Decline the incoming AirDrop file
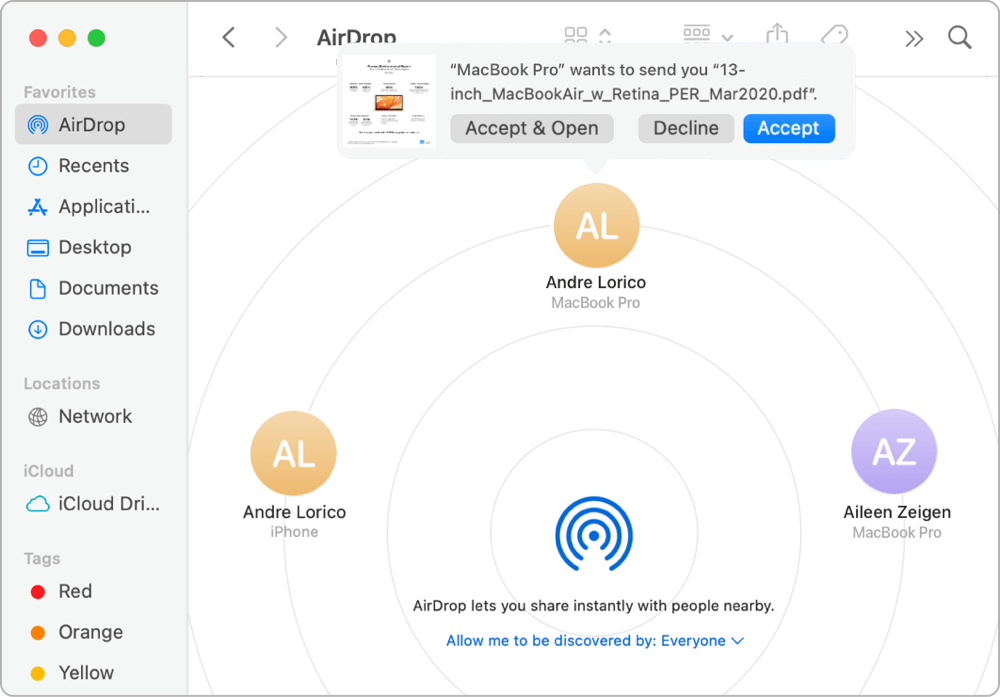The height and width of the screenshot is (697, 1000). click(686, 128)
